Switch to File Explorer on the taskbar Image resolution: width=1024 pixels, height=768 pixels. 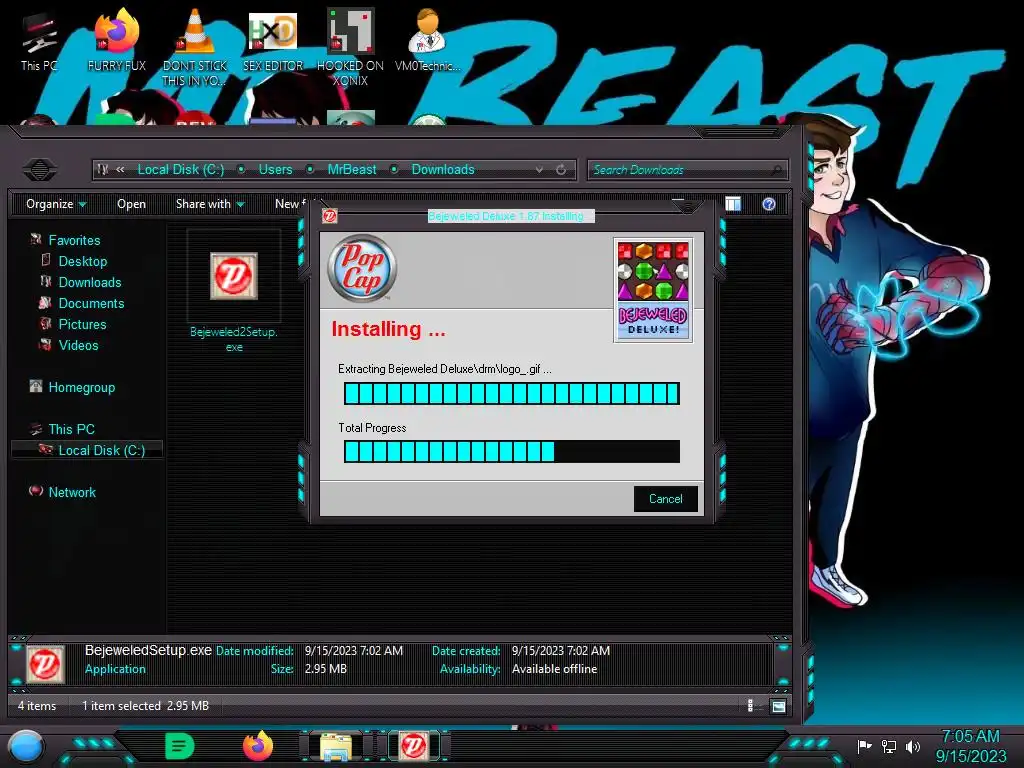[x=336, y=748]
